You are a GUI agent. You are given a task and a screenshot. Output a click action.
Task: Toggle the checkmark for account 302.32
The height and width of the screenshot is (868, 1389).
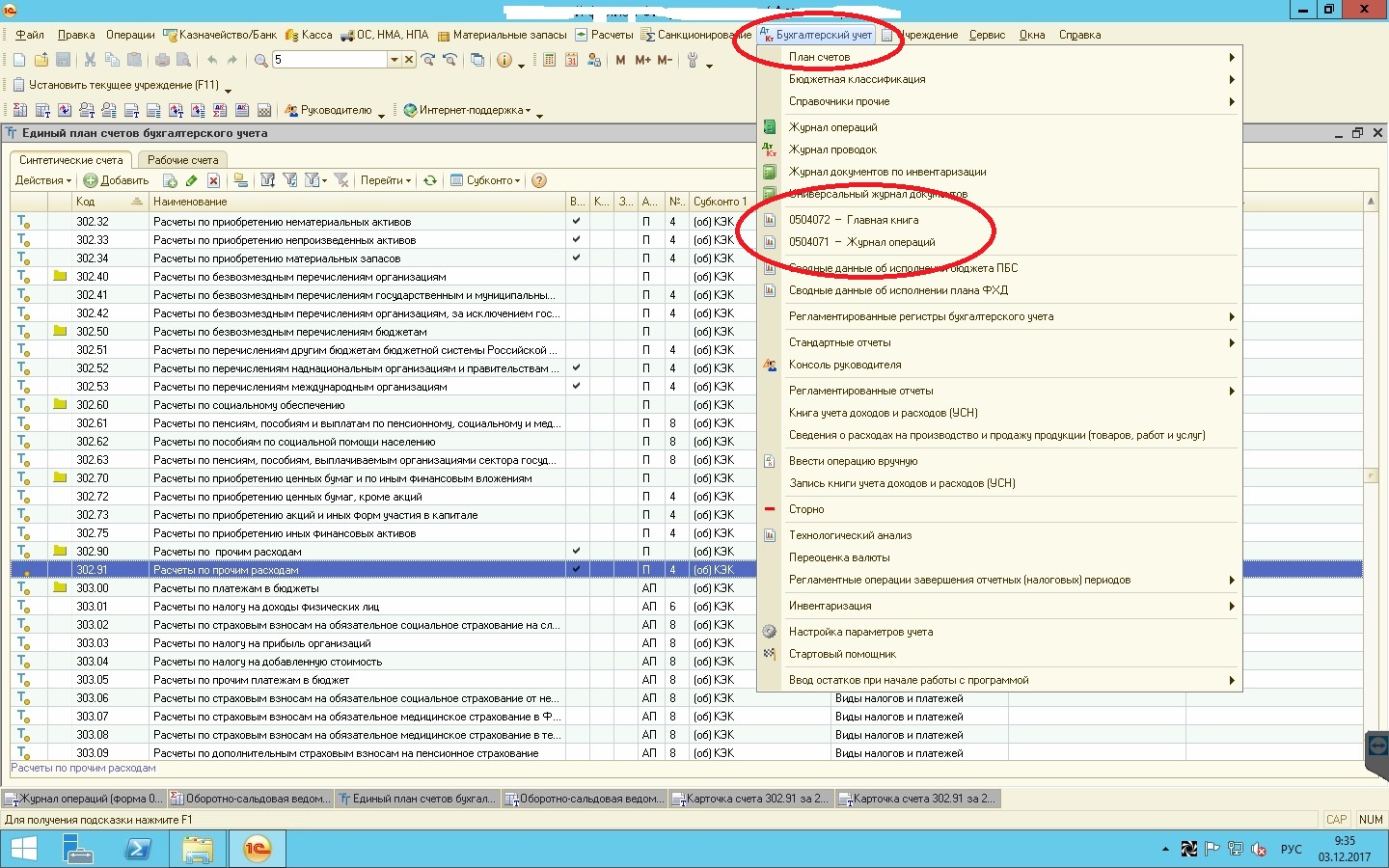click(577, 222)
